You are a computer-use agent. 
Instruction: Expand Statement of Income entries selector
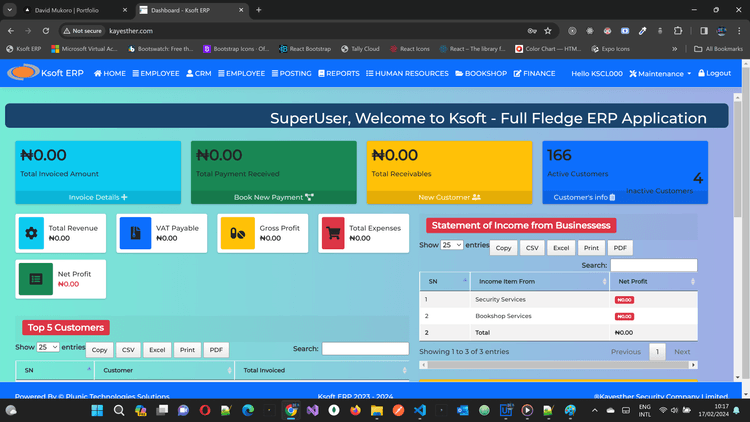pos(451,245)
